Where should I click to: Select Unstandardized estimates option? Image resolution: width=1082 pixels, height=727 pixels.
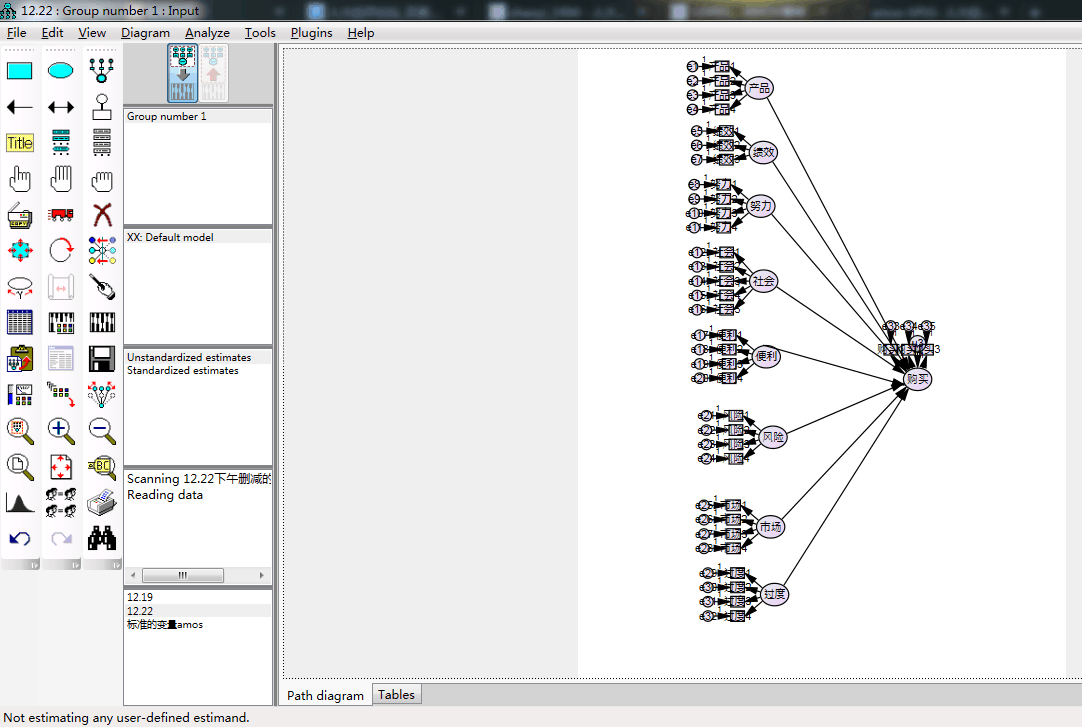pos(198,357)
